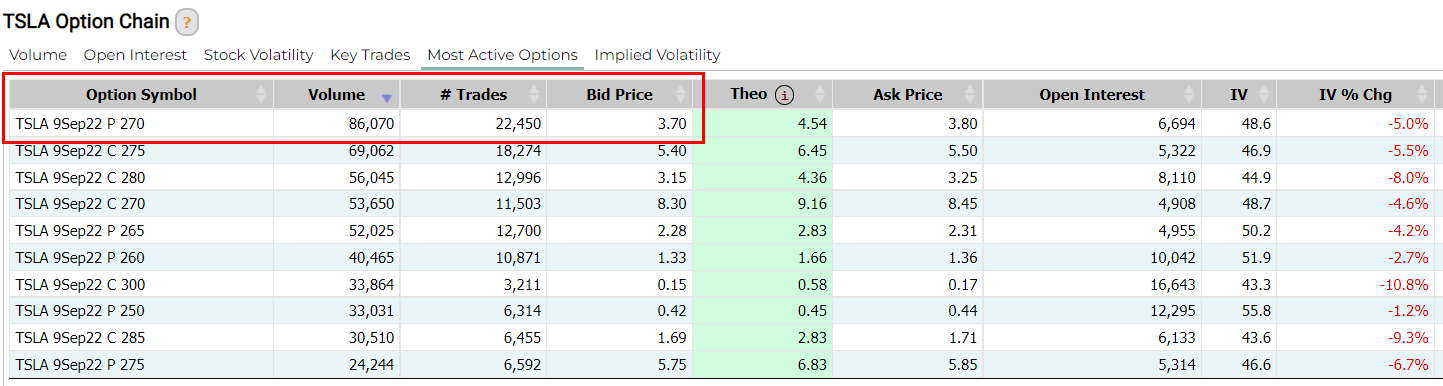This screenshot has height=386, width=1443.
Task: Click the Bid Price column sort arrows
Action: [x=681, y=95]
